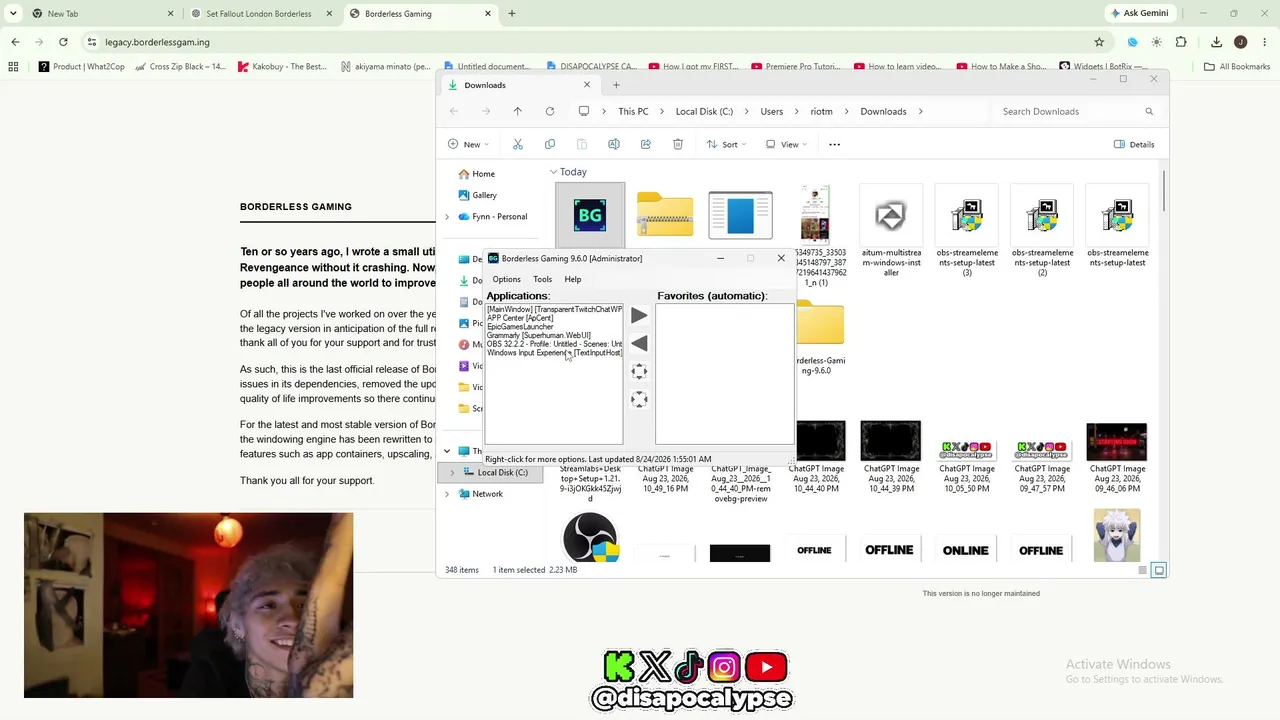Image resolution: width=1280 pixels, height=720 pixels.
Task: Expand chevron after Downloads in the breadcrumb
Action: 920,111
